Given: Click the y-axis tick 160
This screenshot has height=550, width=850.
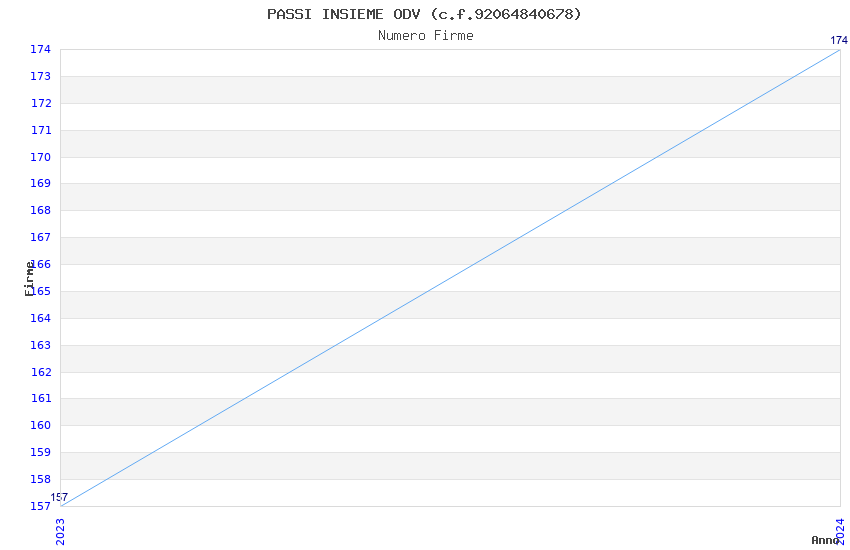Looking at the screenshot, I should click(41, 425).
